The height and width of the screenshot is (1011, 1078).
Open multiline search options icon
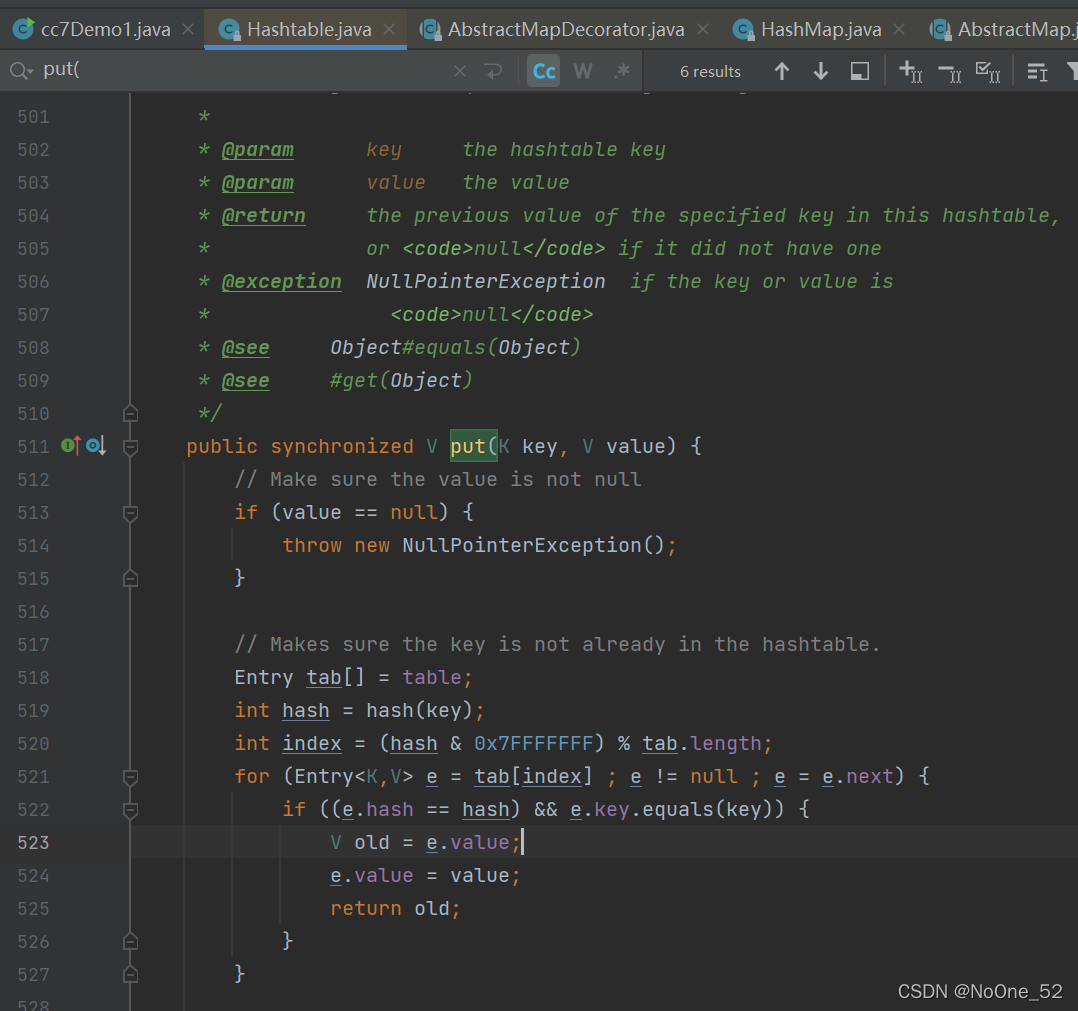1037,71
